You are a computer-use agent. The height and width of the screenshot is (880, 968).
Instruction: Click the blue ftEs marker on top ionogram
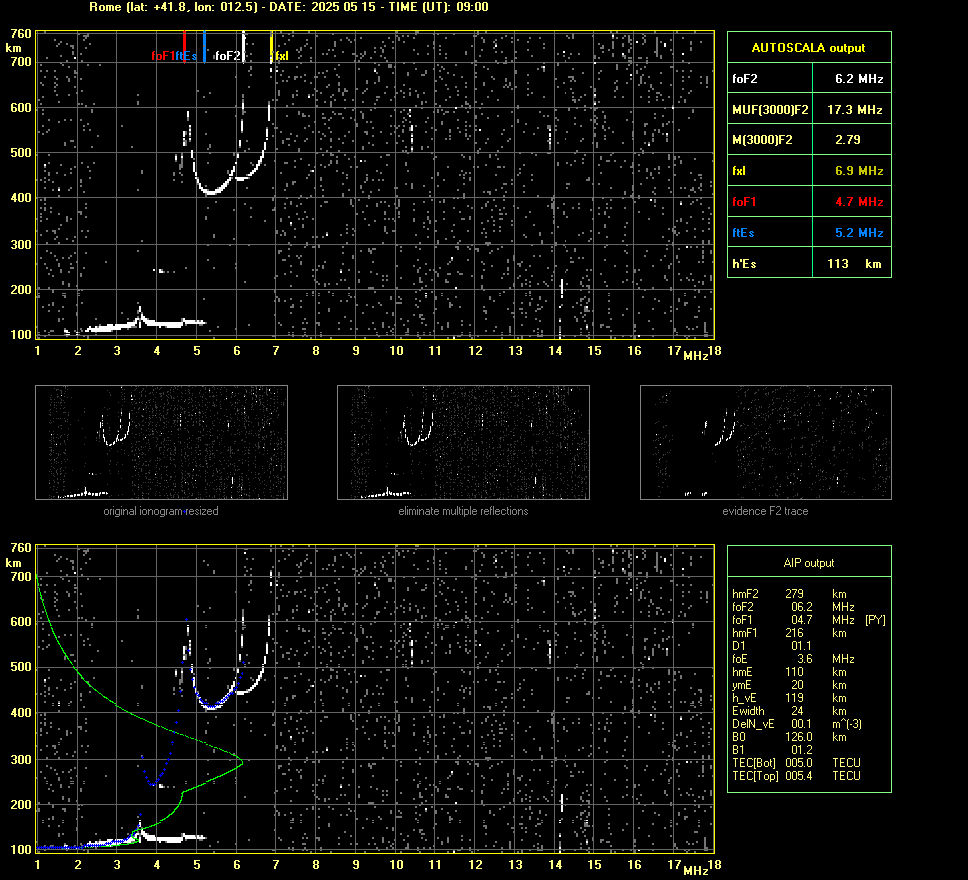[x=204, y=46]
